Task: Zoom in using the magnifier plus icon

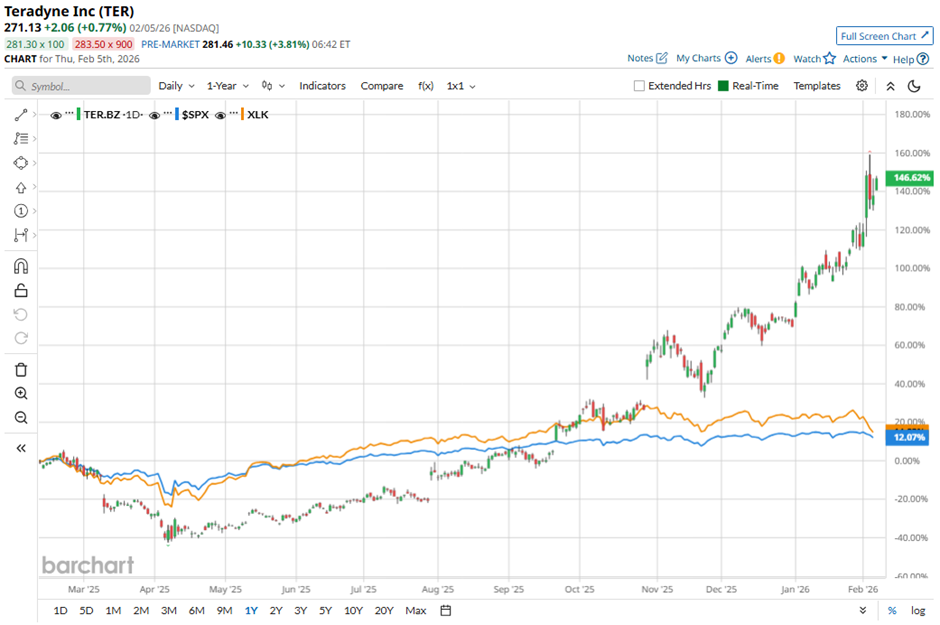Action: click(x=20, y=394)
